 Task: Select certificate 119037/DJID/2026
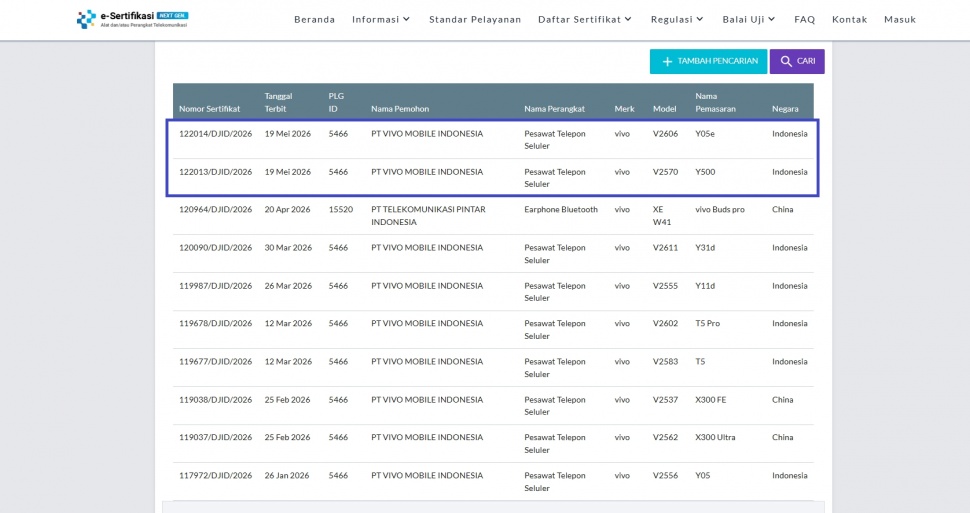click(215, 438)
